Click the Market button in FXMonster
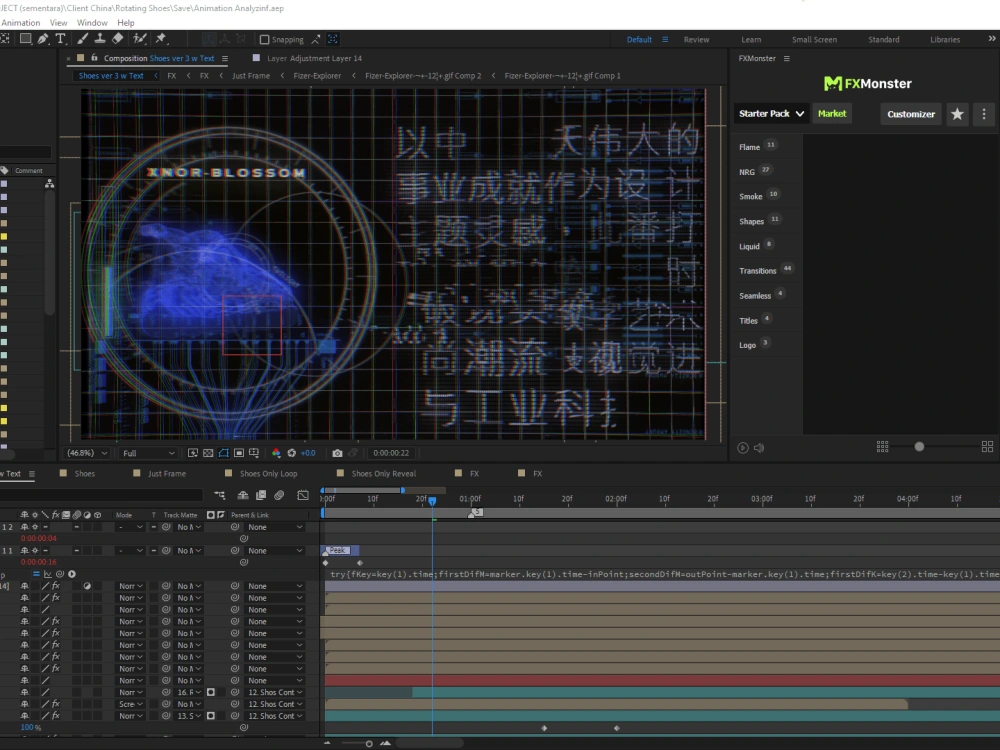 (x=832, y=113)
